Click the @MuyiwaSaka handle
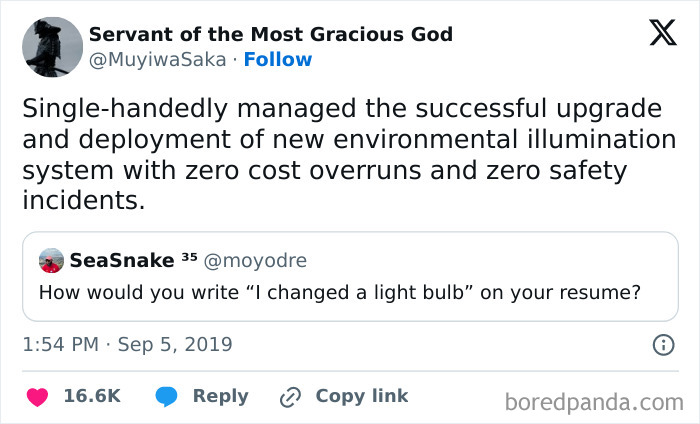Viewport: 700px width, 424px height. click(157, 59)
